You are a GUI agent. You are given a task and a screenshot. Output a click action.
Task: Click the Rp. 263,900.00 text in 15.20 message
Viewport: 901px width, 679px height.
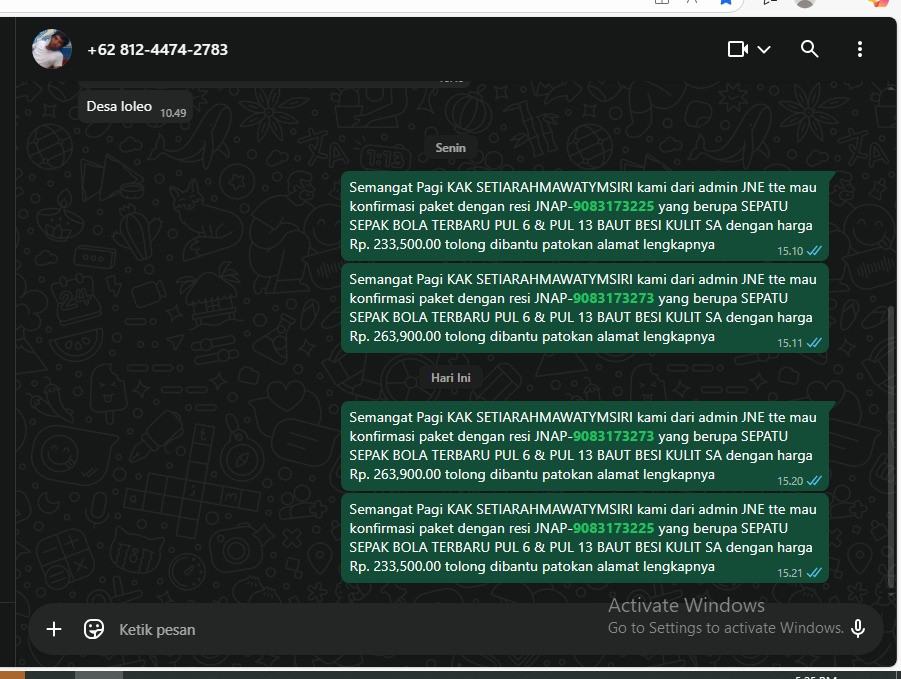tap(395, 474)
